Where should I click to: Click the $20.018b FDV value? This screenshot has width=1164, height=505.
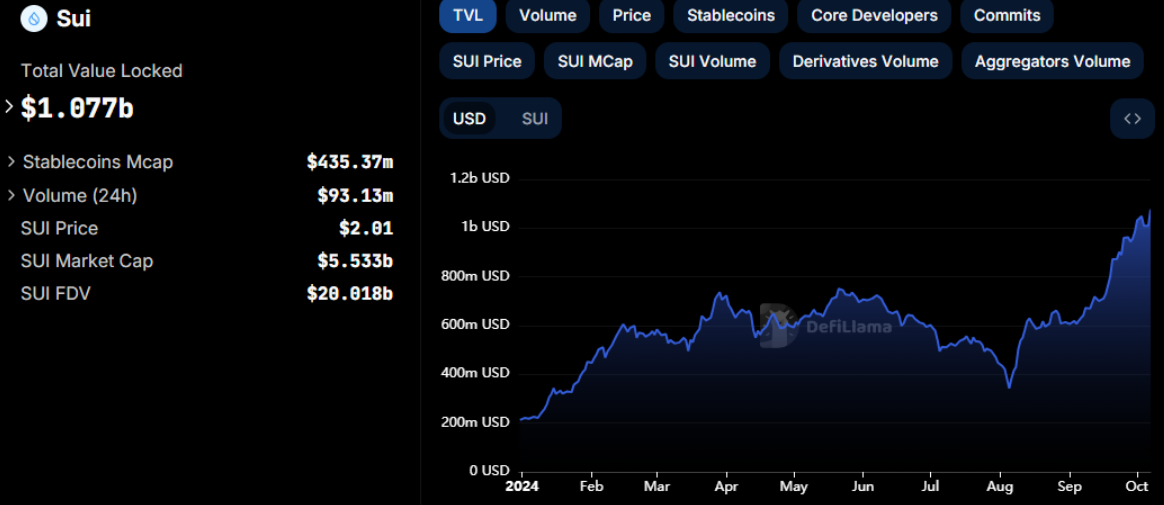click(350, 293)
